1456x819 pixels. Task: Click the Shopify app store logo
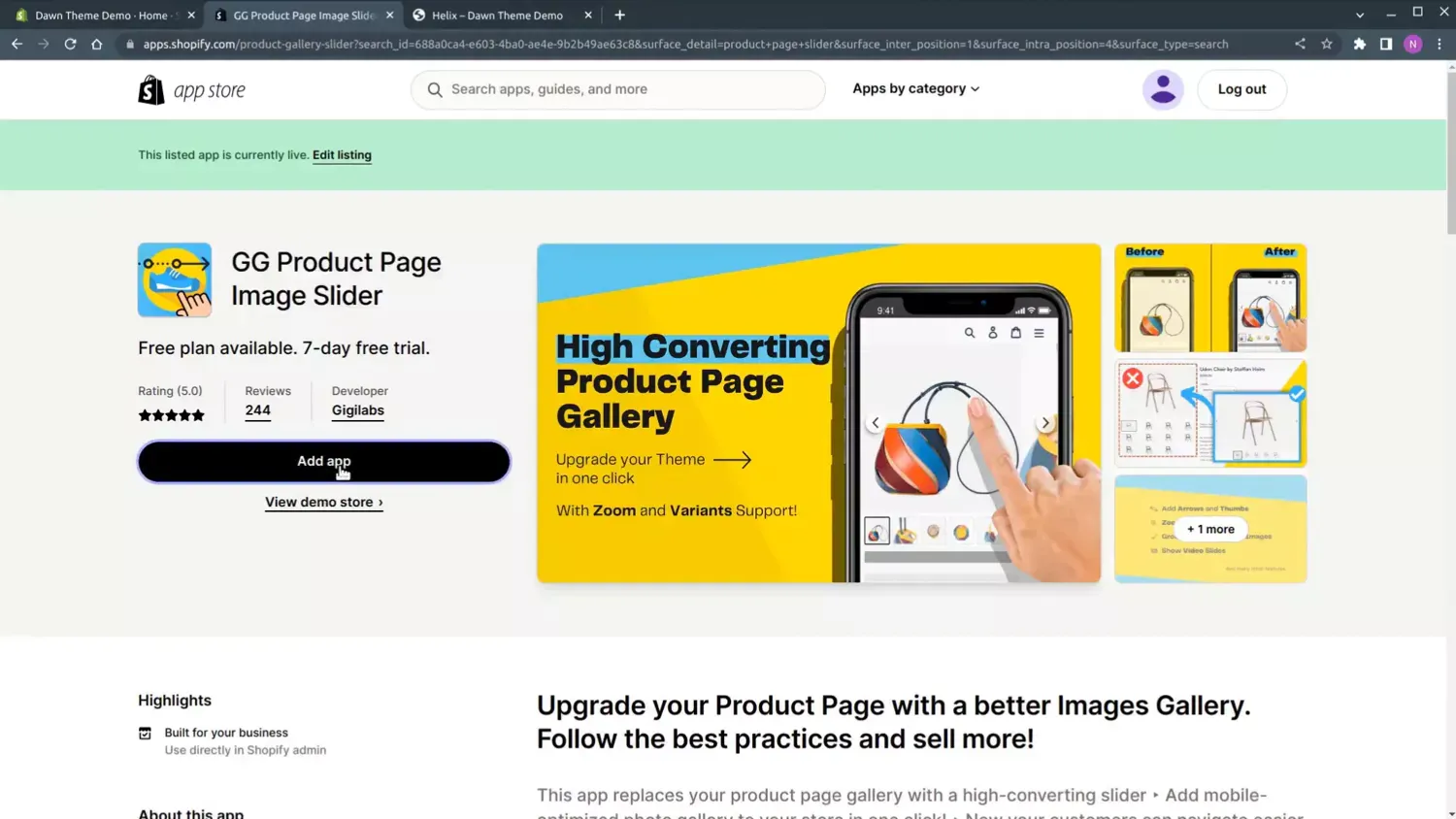tap(191, 89)
